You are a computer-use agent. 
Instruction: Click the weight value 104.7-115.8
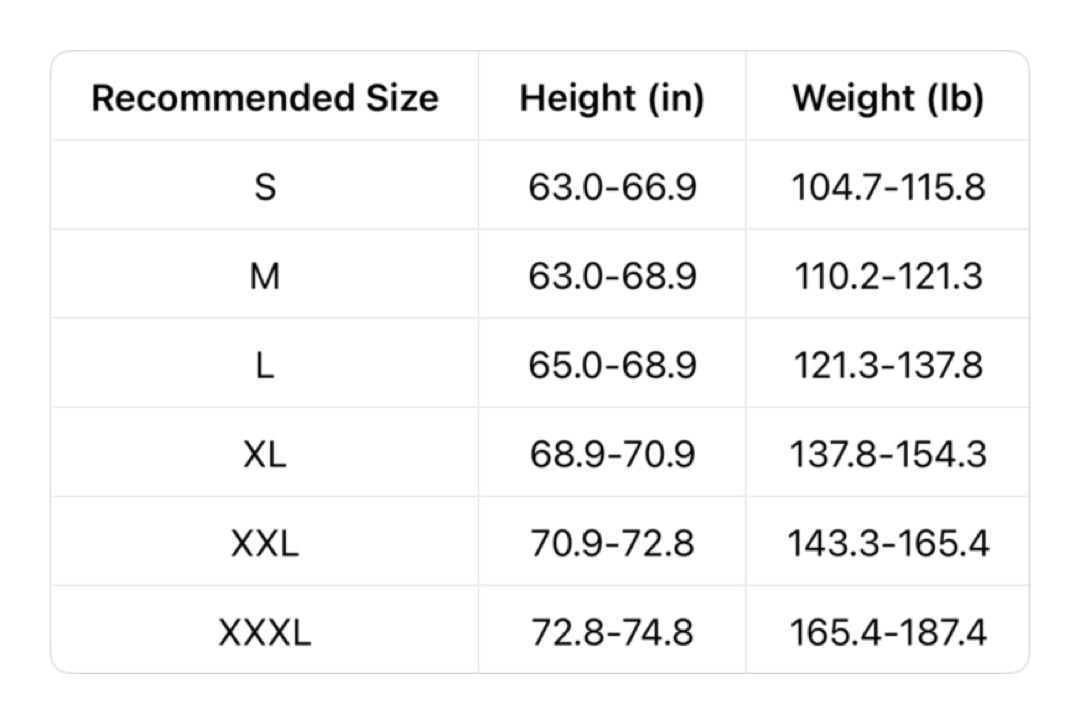(x=888, y=187)
